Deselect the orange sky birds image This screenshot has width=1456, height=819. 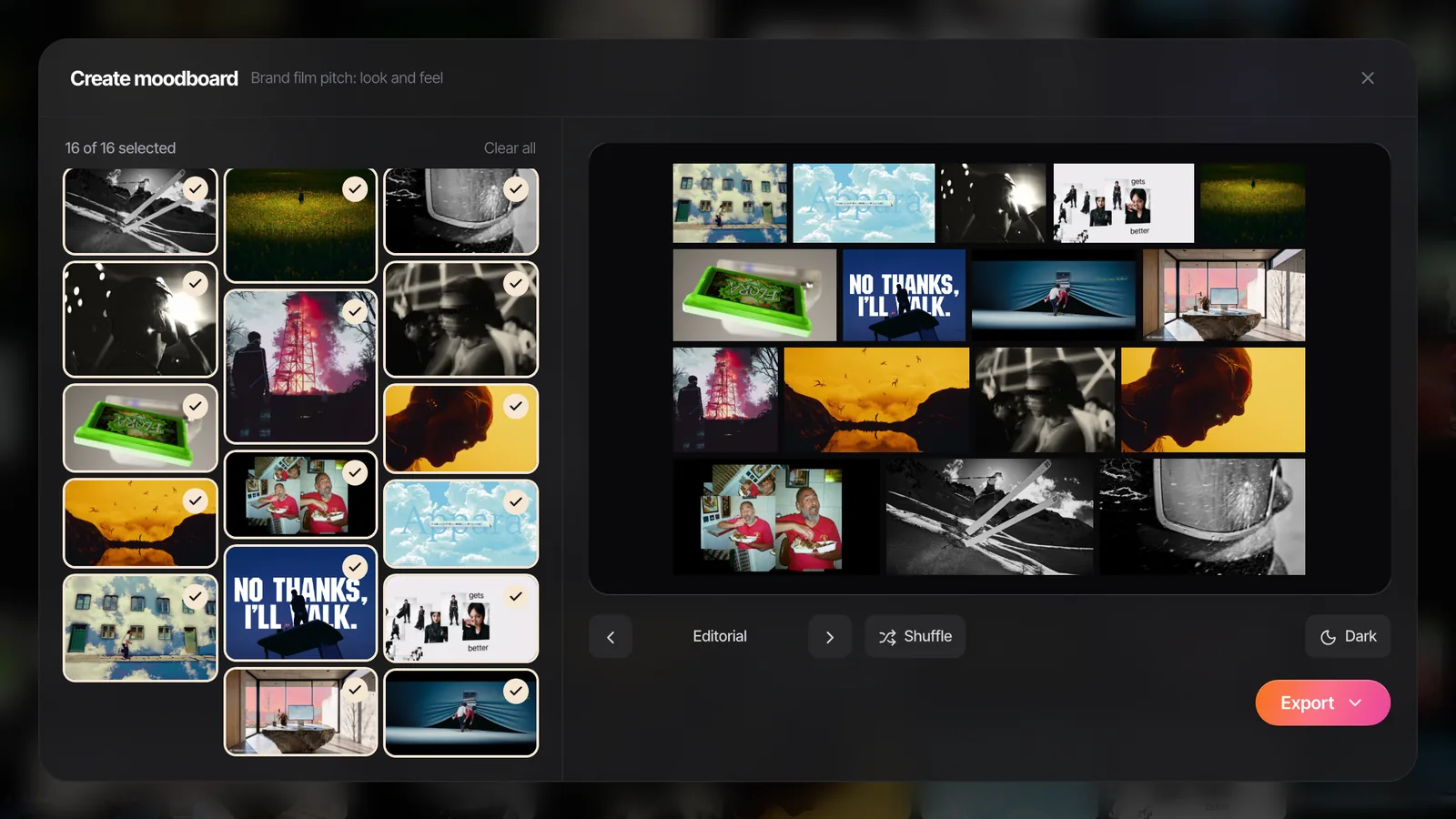196,500
